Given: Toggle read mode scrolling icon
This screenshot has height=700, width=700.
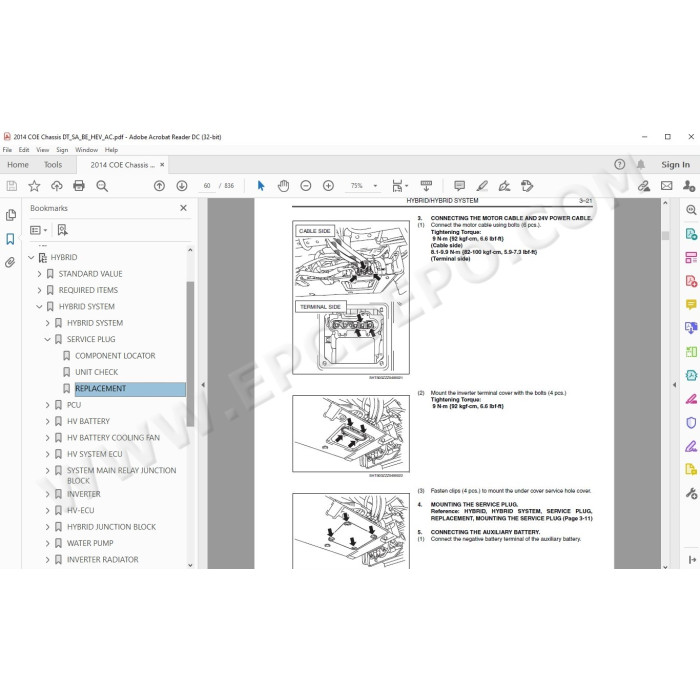Looking at the screenshot, I should (x=426, y=186).
